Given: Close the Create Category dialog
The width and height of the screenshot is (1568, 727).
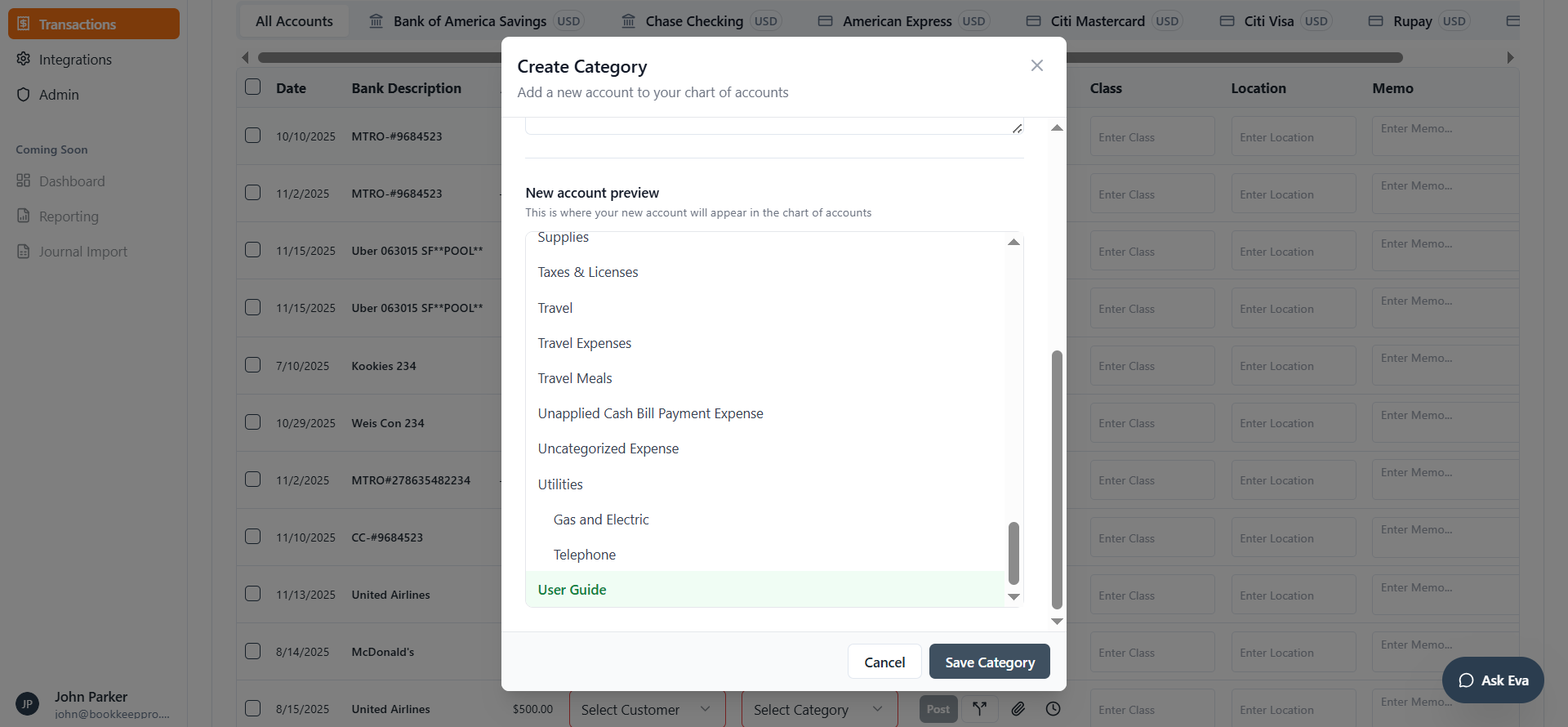Looking at the screenshot, I should (1036, 65).
